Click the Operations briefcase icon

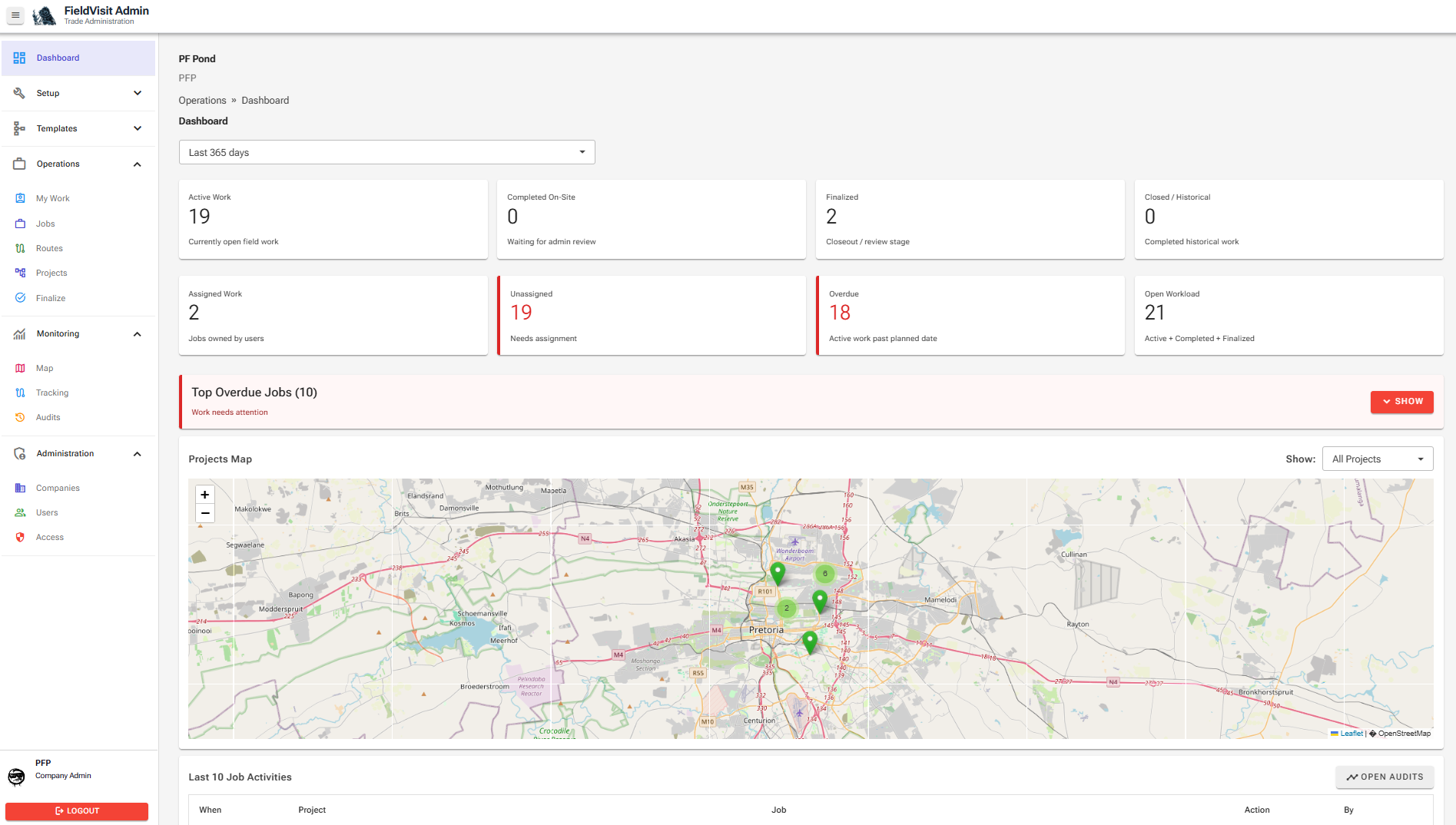[x=19, y=164]
